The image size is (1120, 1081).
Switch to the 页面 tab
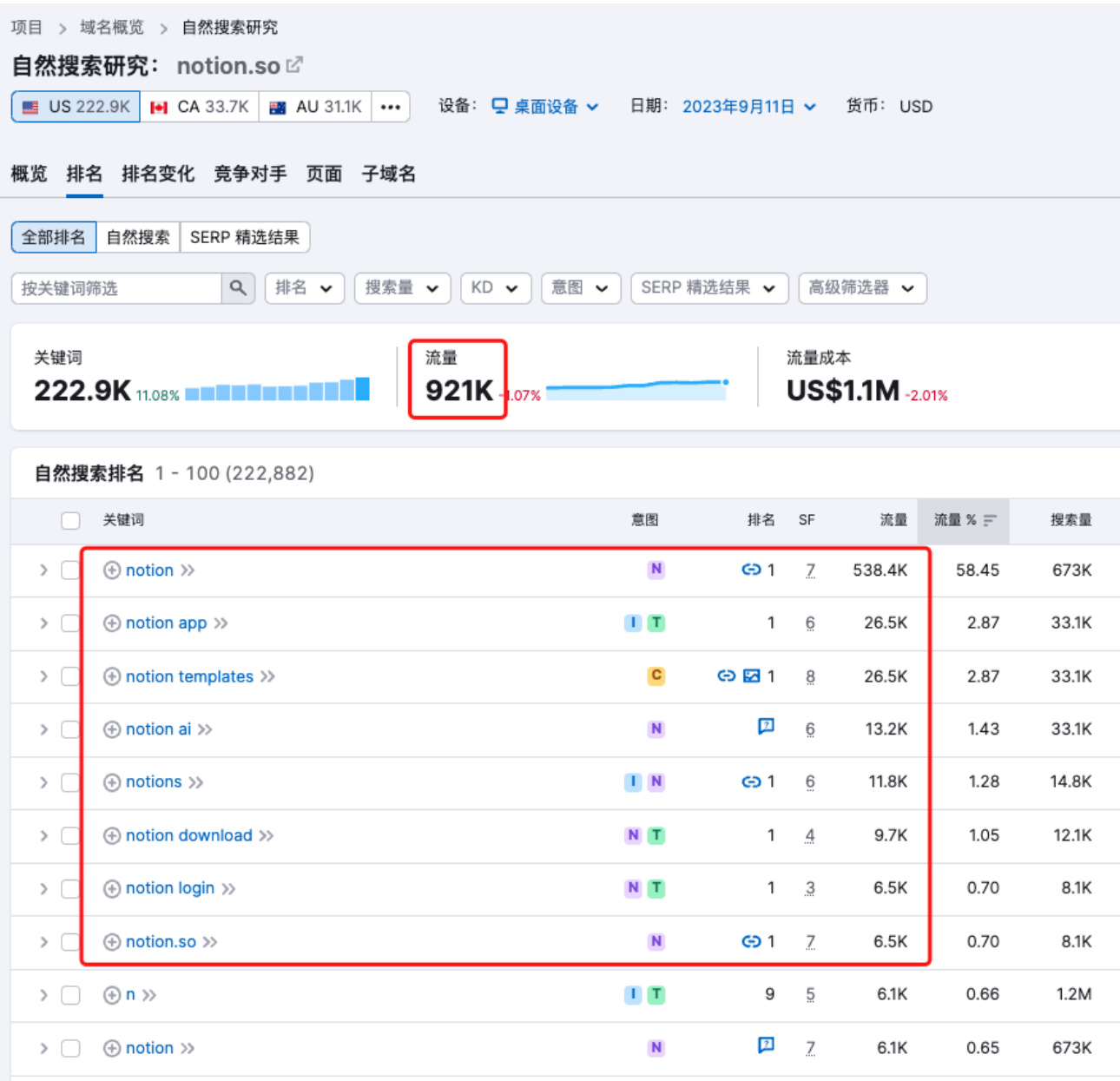[324, 174]
